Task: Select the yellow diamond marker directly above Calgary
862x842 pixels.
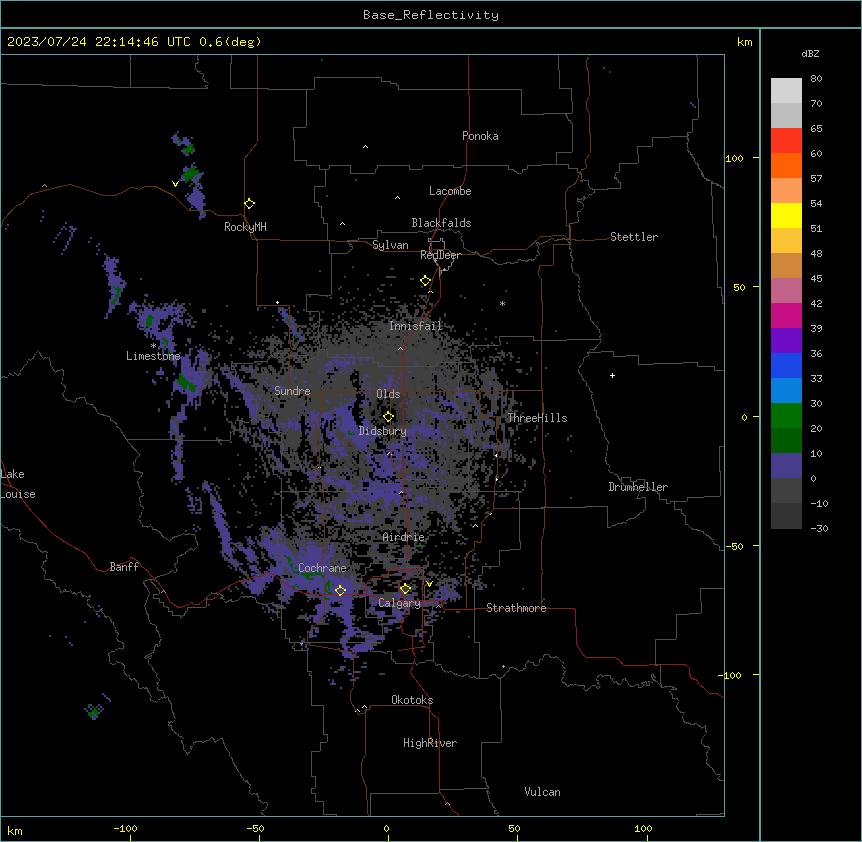Action: 405,589
